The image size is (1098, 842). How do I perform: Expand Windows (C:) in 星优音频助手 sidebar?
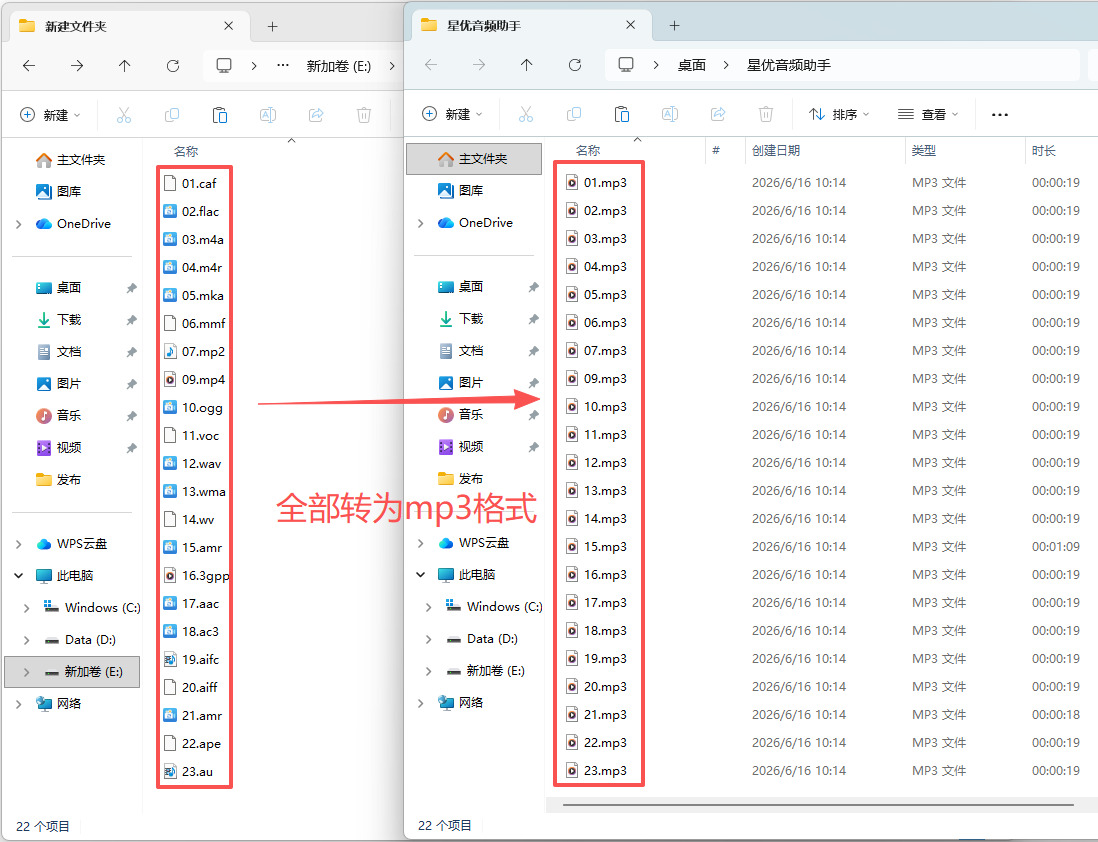coord(428,607)
